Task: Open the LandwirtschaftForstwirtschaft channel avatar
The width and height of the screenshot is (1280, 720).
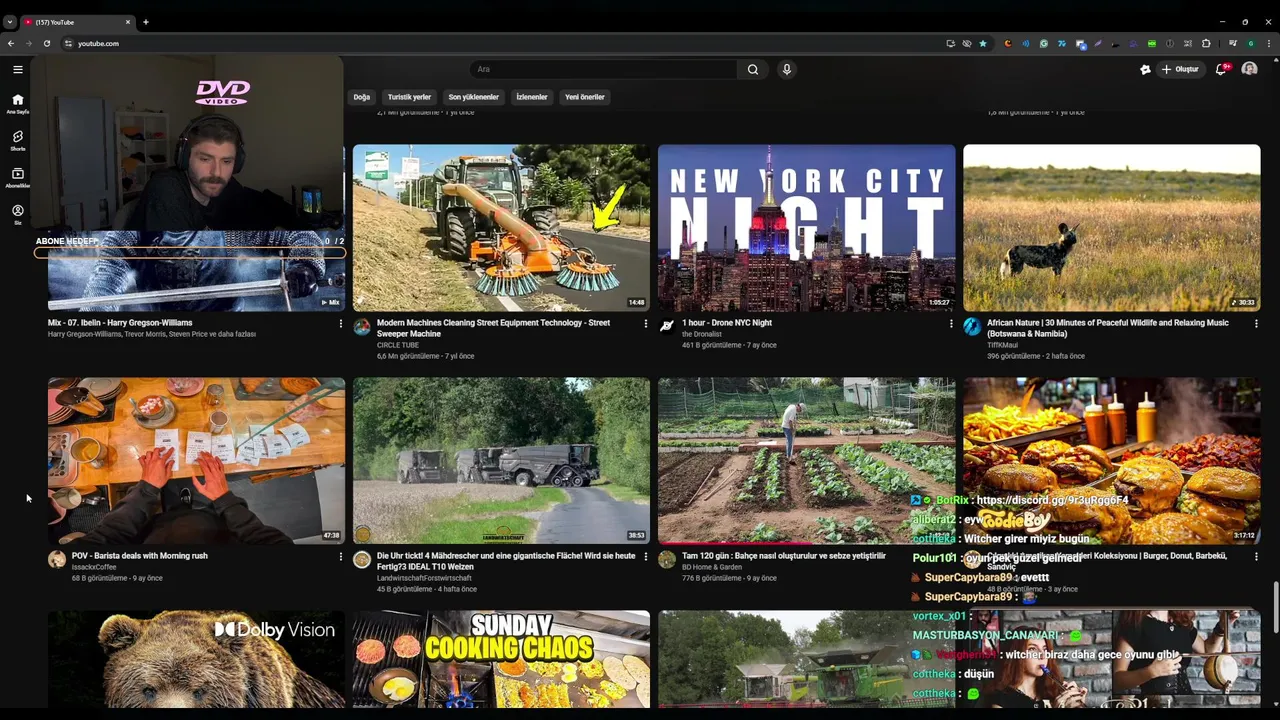Action: [362, 560]
